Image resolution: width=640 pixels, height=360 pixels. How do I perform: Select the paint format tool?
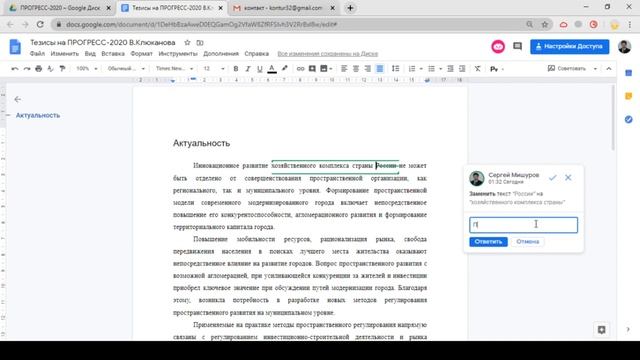pos(62,69)
